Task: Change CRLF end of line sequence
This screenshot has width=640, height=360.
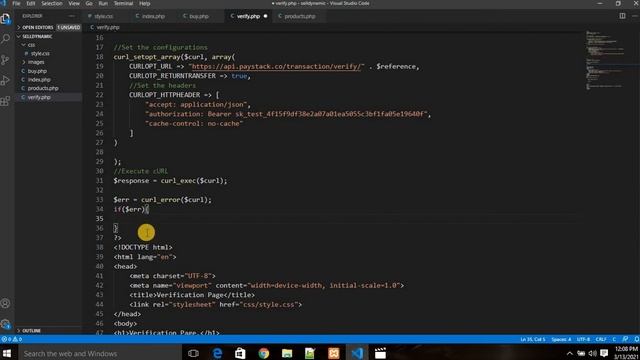Action: (x=601, y=339)
